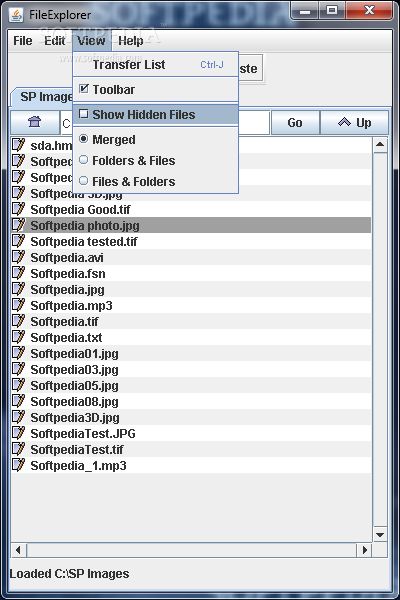
Task: Enable Show Hidden Files option
Action: click(155, 114)
